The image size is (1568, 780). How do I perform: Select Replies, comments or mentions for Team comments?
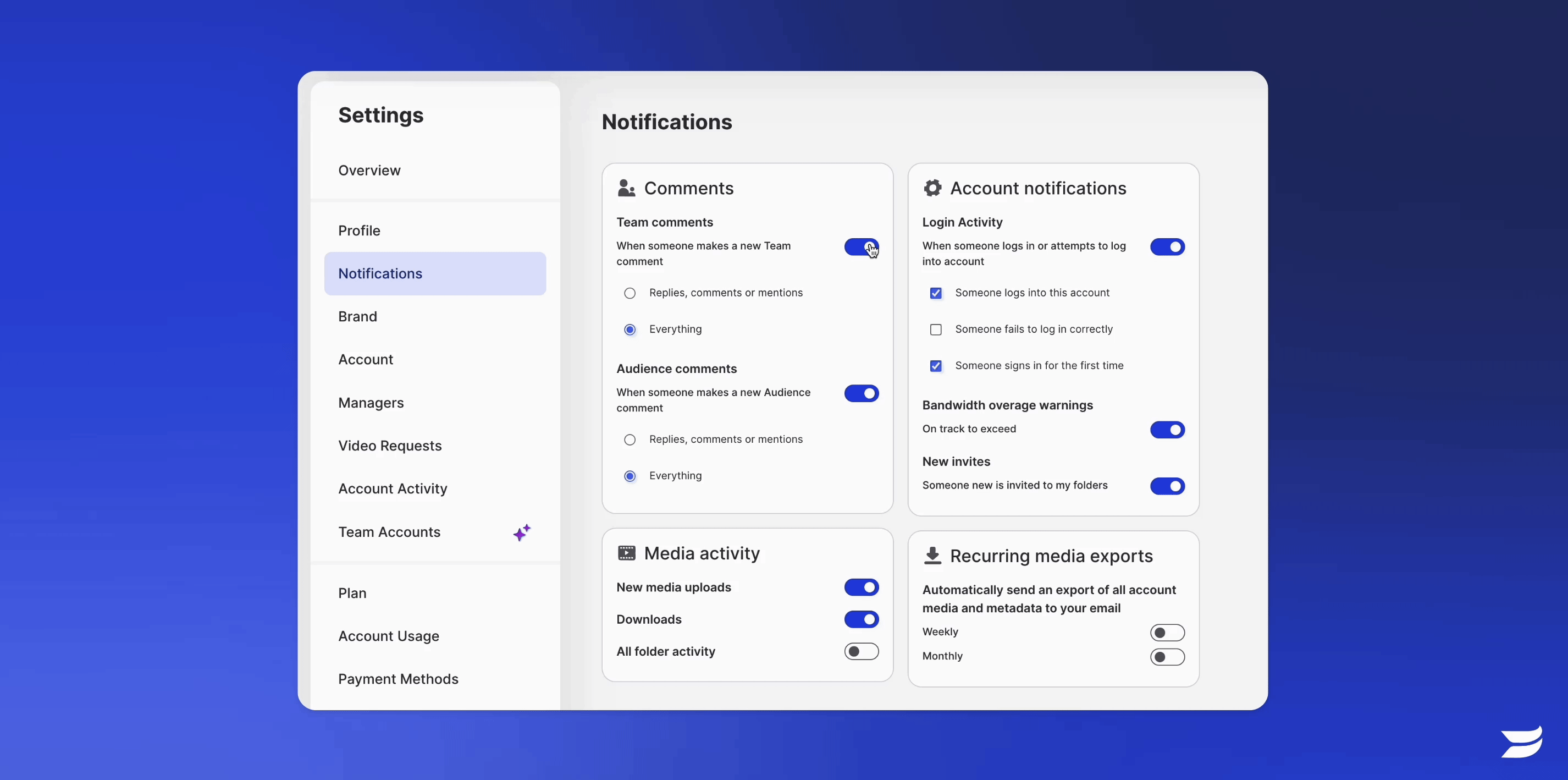point(630,292)
